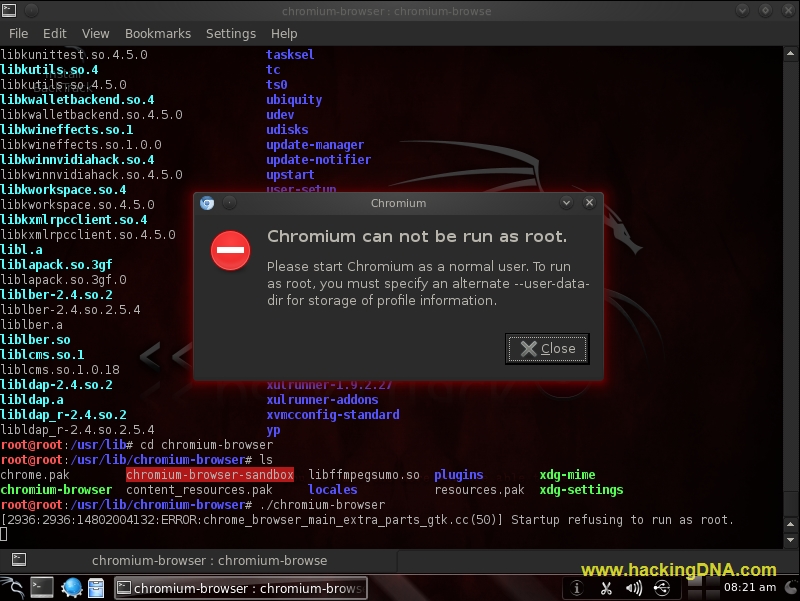800x601 pixels.
Task: Click the Chromium dialog X title button
Action: pos(589,203)
